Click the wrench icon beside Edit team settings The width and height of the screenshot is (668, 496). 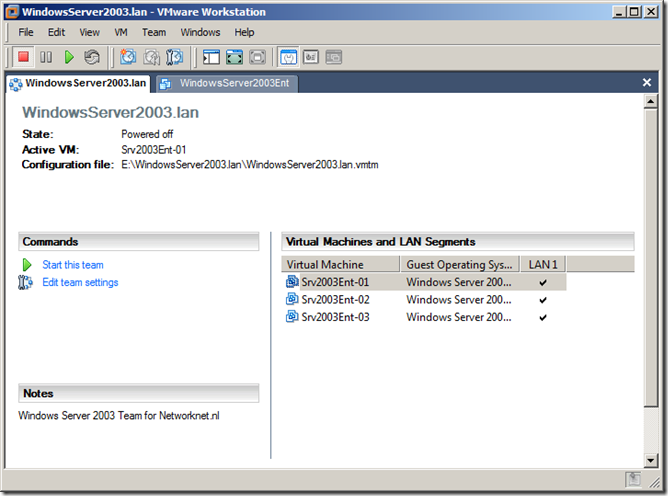point(25,282)
